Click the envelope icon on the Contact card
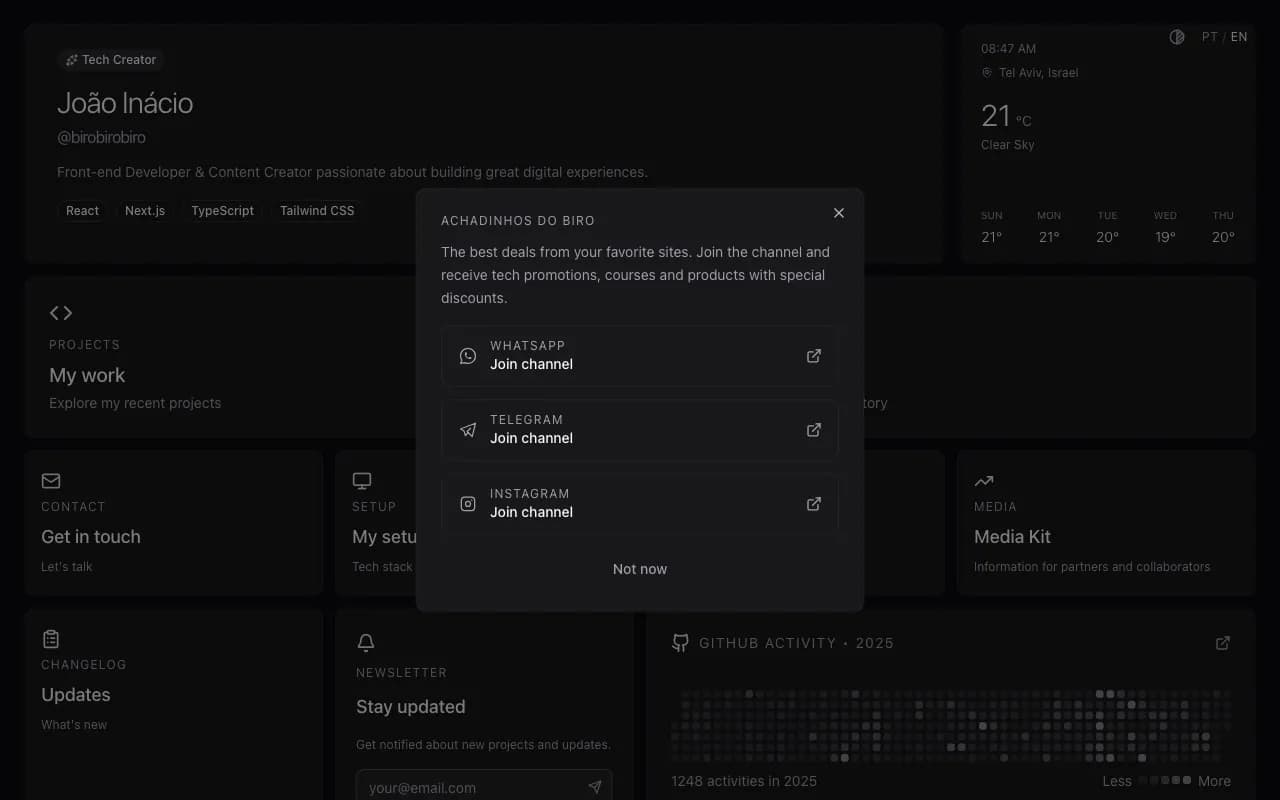The width and height of the screenshot is (1280, 800). pyautogui.click(x=50, y=481)
